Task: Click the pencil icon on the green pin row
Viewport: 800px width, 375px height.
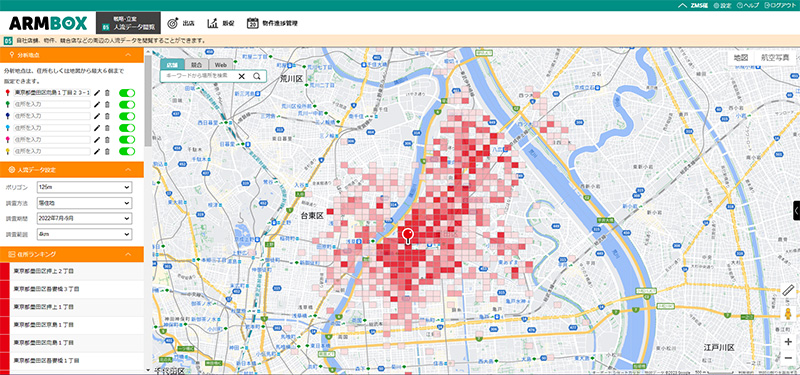Action: coord(96,105)
